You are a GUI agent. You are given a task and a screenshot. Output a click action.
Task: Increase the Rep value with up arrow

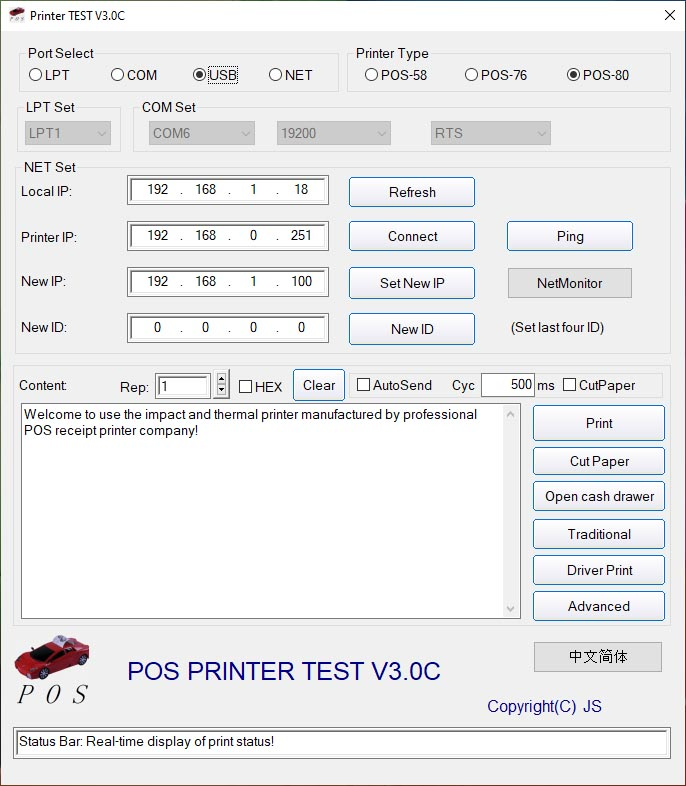(x=221, y=378)
